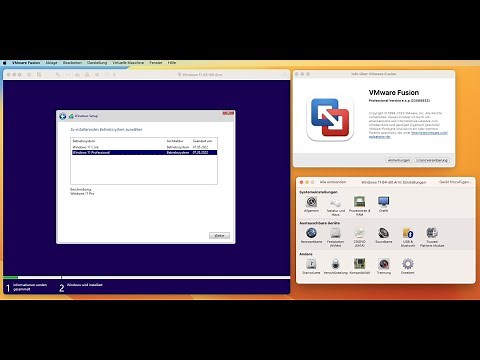The height and width of the screenshot is (360, 480).
Task: Open the vmware.com patents link
Action: click(x=429, y=133)
